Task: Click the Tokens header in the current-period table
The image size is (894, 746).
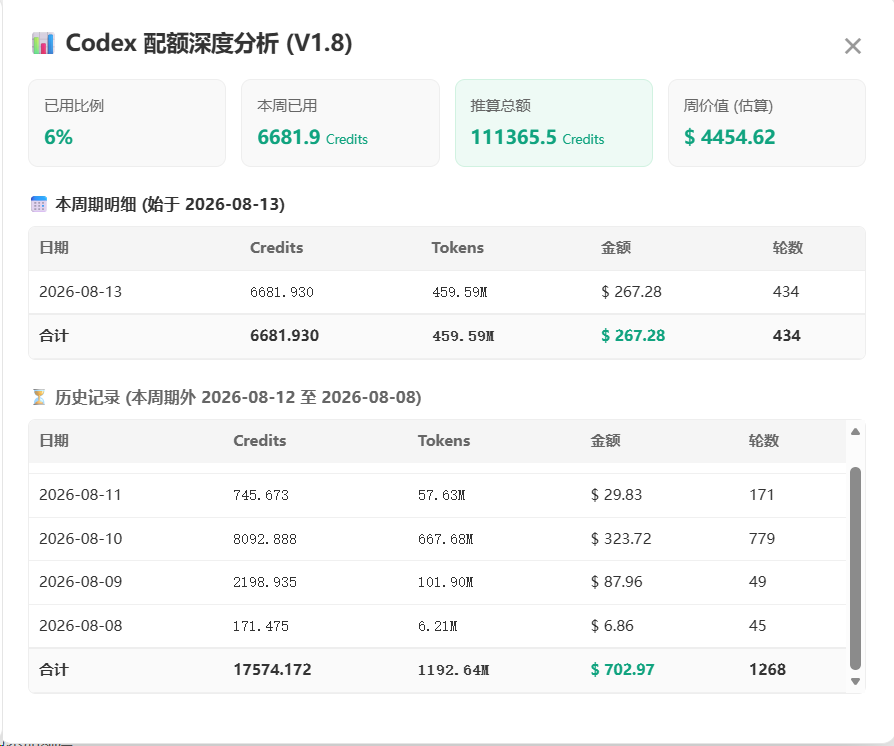Action: [x=457, y=248]
